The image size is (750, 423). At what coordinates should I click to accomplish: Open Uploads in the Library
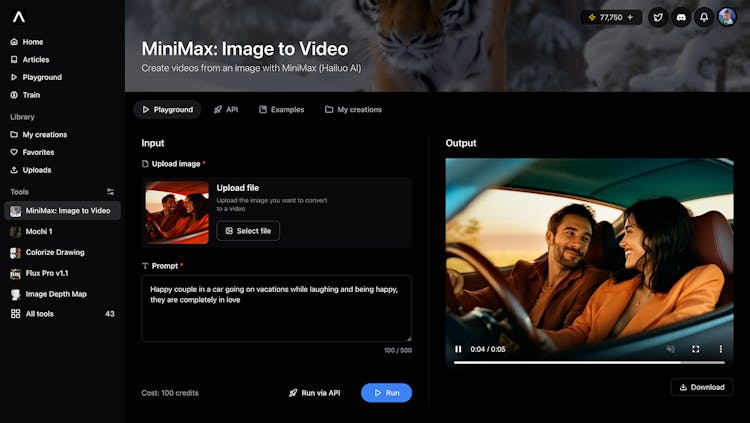click(x=31, y=170)
